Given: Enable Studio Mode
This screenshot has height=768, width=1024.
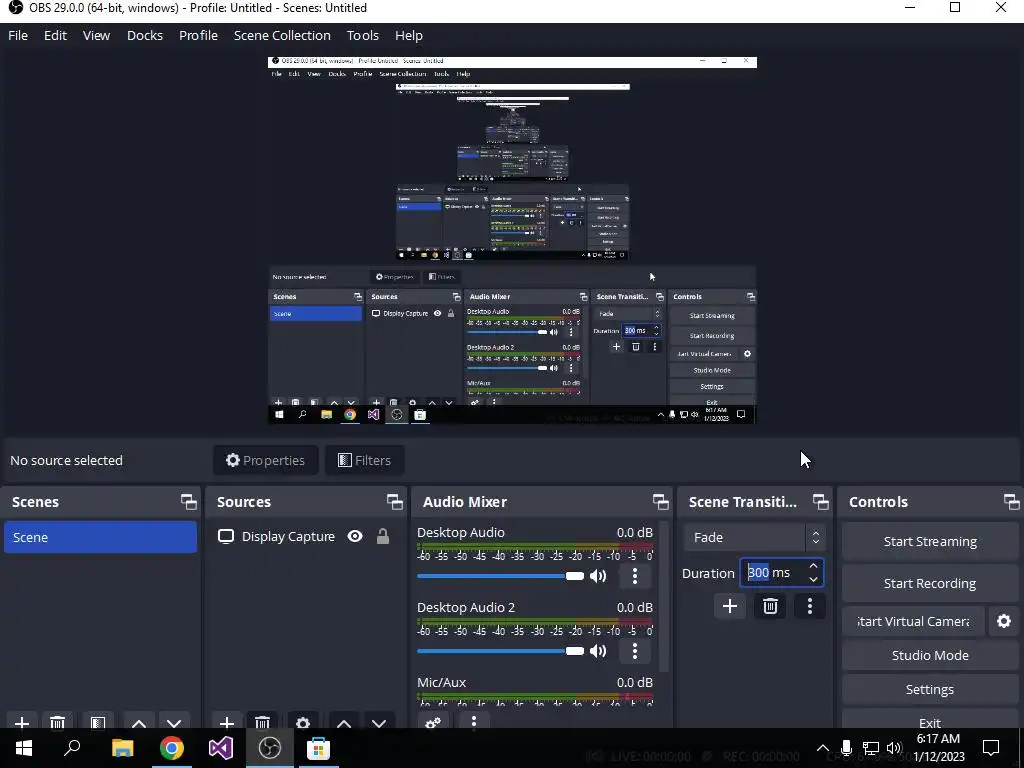Looking at the screenshot, I should pyautogui.click(x=930, y=655).
